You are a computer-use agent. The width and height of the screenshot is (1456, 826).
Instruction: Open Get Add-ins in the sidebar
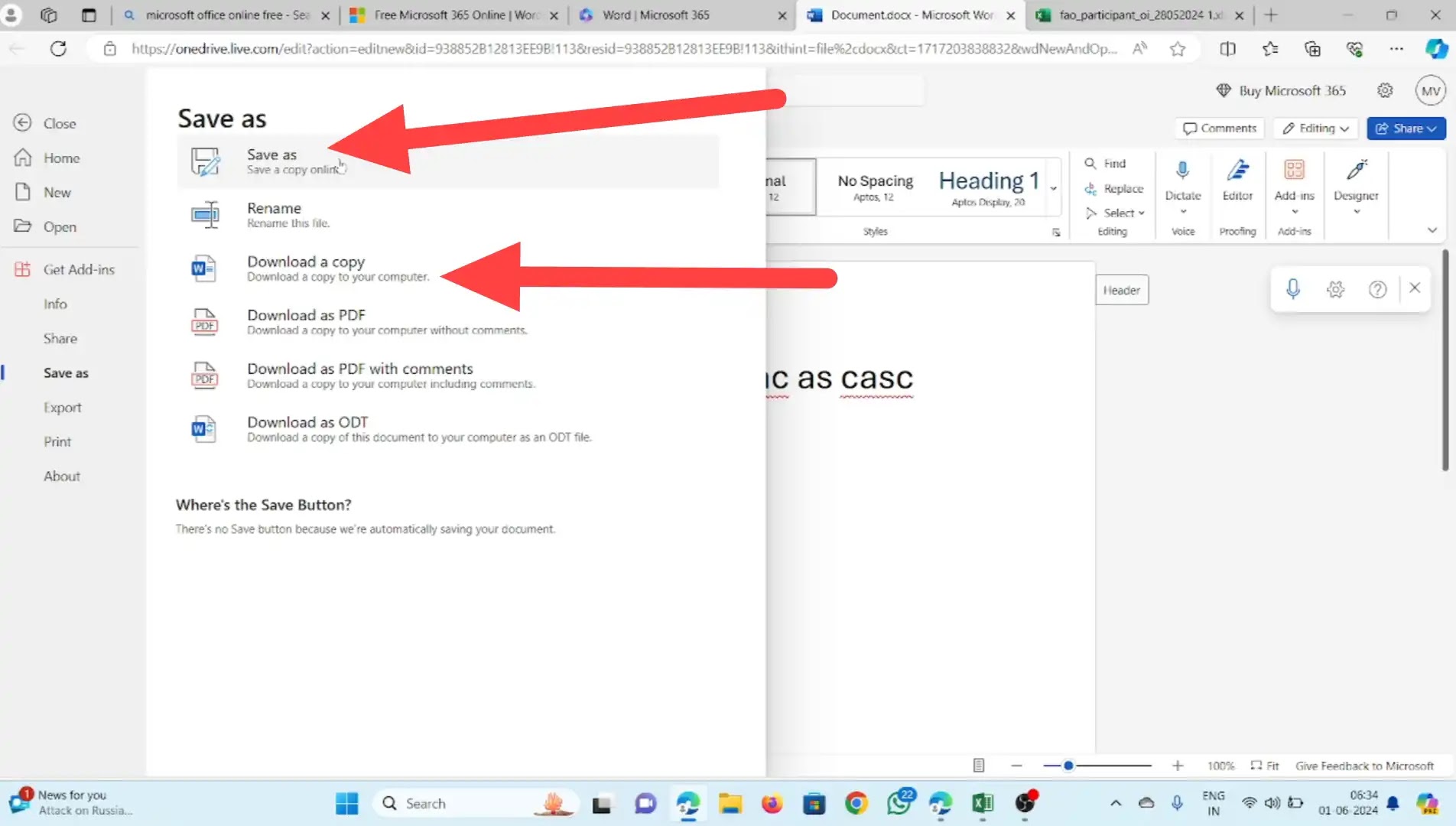coord(64,269)
